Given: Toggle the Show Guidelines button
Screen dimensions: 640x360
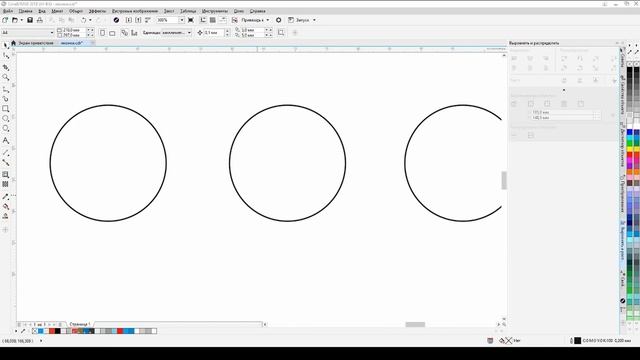Looking at the screenshot, I should pyautogui.click(x=223, y=20).
